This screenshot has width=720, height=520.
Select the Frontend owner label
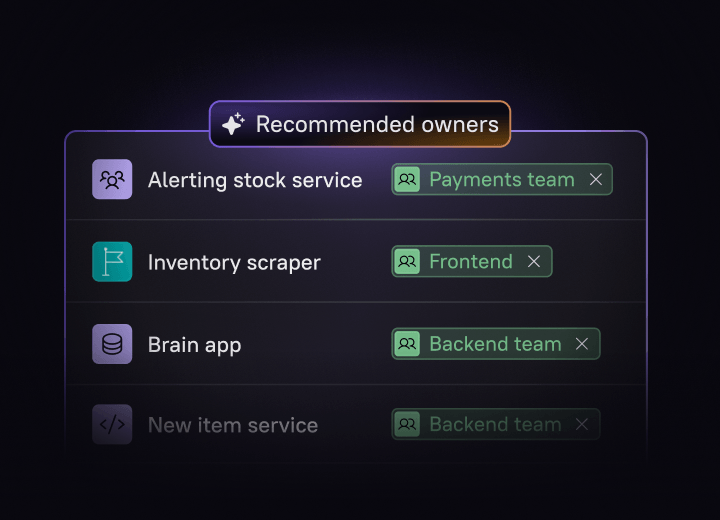tap(471, 261)
